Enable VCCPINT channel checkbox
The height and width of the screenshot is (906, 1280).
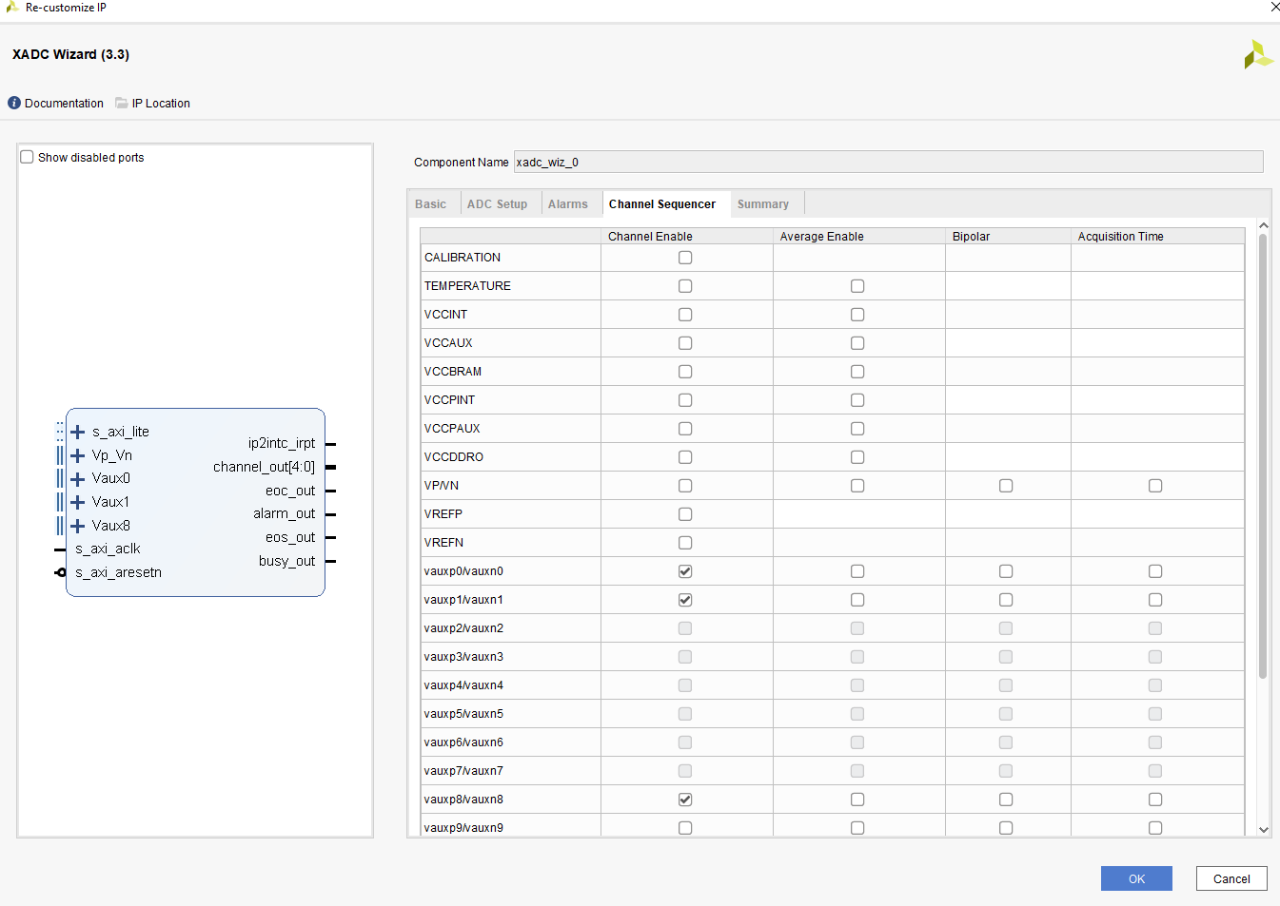click(685, 400)
